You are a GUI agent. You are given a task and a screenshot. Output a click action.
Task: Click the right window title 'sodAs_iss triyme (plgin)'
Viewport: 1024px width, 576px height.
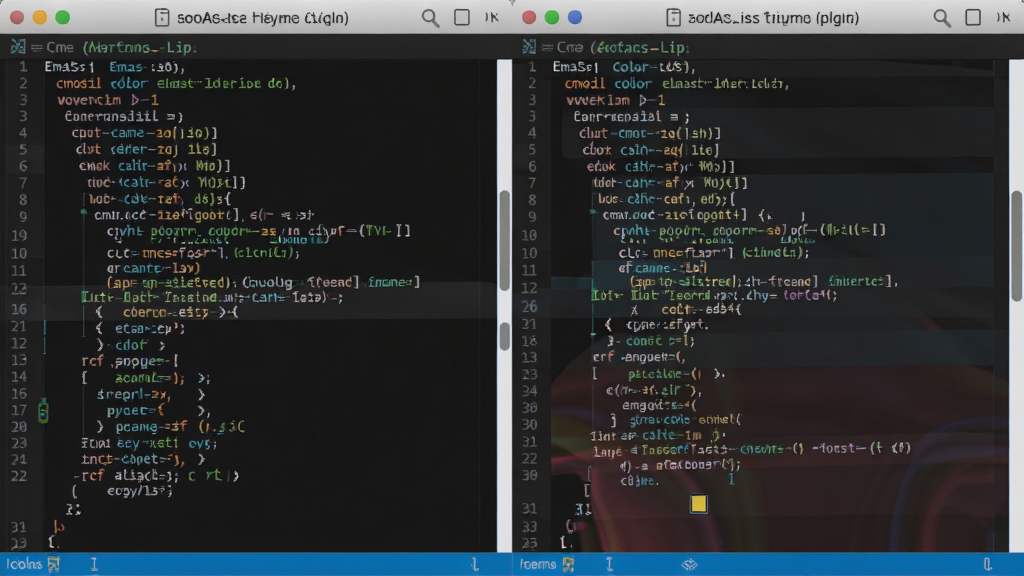[x=773, y=18]
